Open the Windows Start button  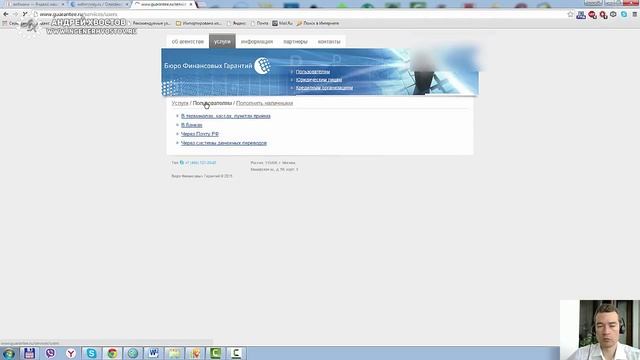coord(9,353)
